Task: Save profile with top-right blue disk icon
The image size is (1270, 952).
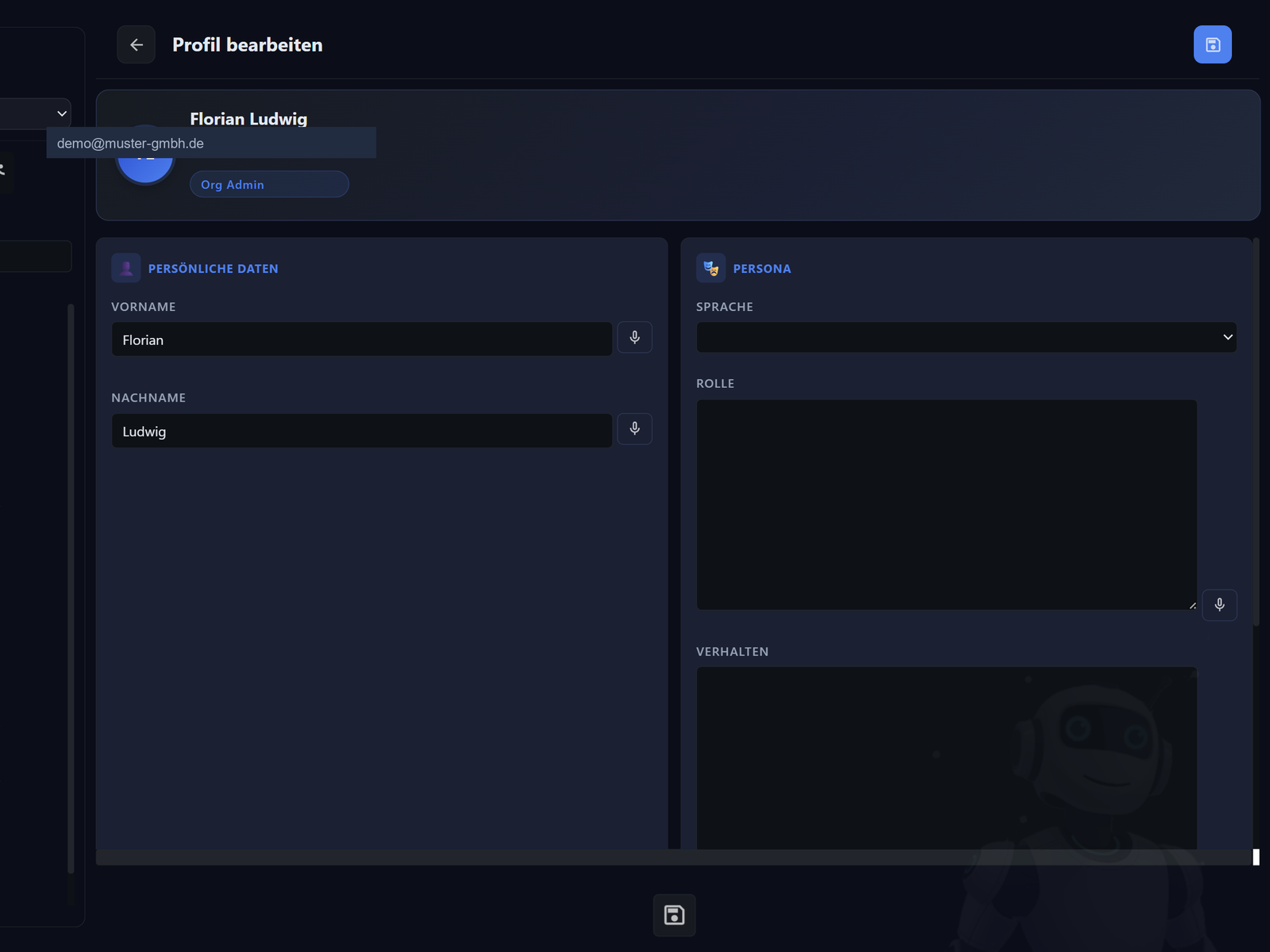Action: (1212, 44)
